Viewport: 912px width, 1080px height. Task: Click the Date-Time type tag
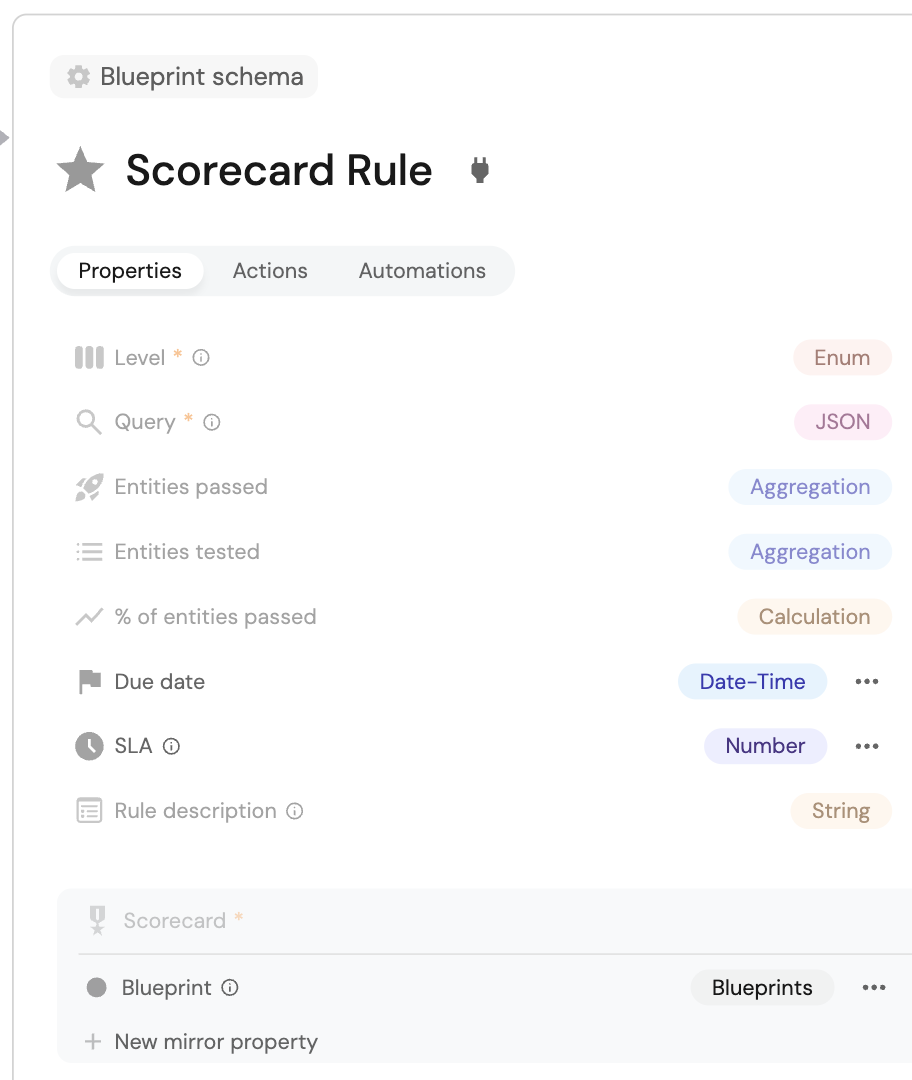coord(752,682)
